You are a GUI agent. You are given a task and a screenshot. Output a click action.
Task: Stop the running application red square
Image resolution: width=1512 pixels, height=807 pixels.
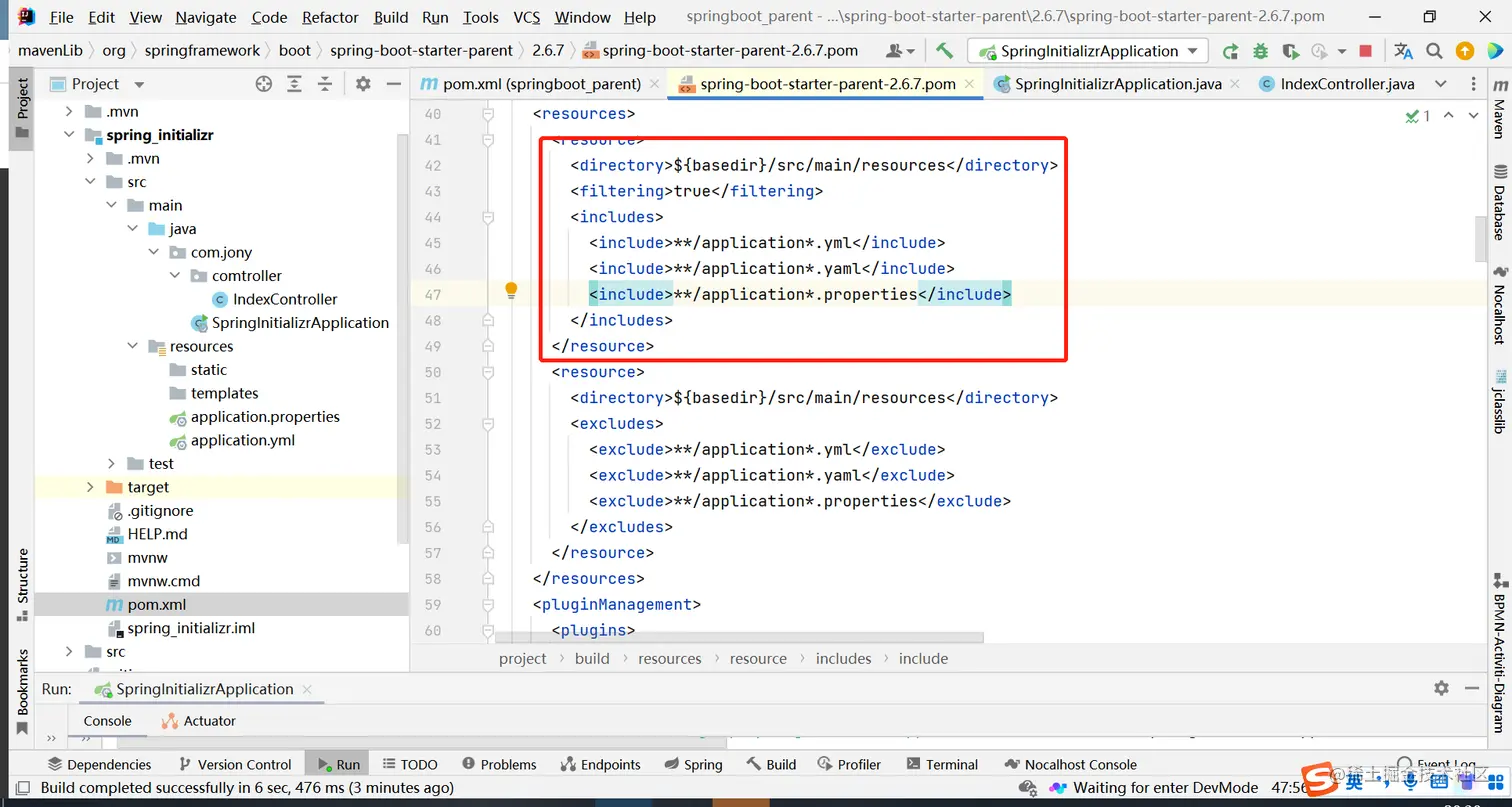click(x=1366, y=51)
